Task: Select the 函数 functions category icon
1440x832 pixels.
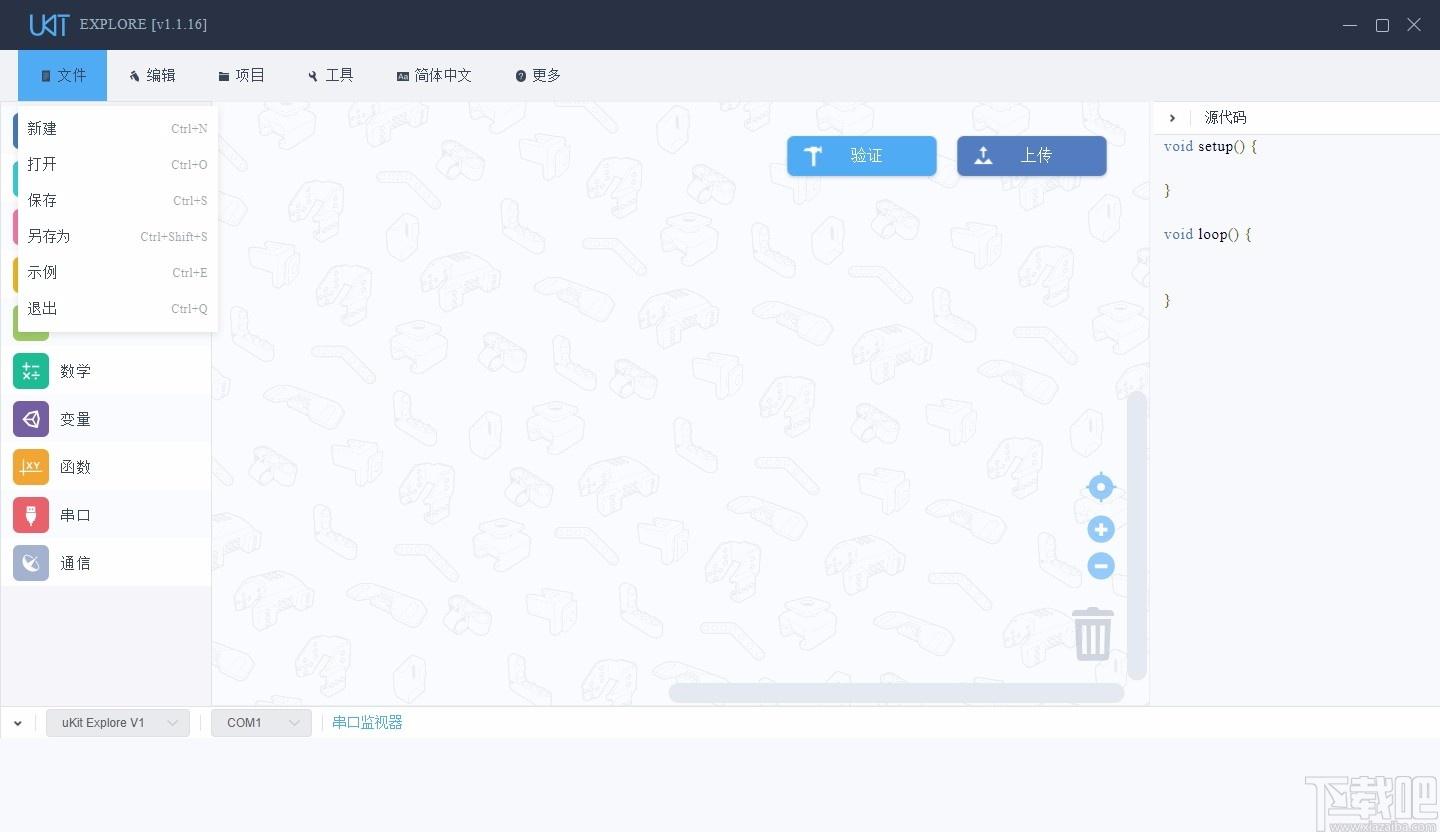Action: tap(31, 467)
